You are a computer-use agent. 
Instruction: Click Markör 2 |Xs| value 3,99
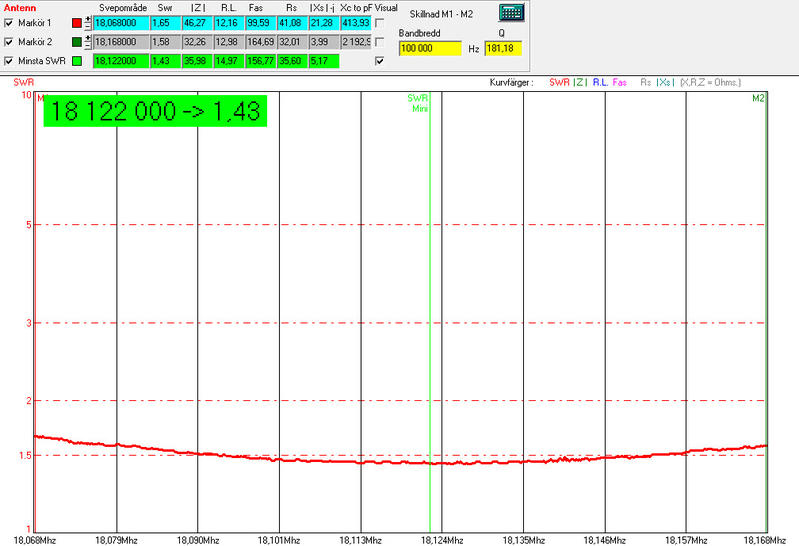pos(324,42)
